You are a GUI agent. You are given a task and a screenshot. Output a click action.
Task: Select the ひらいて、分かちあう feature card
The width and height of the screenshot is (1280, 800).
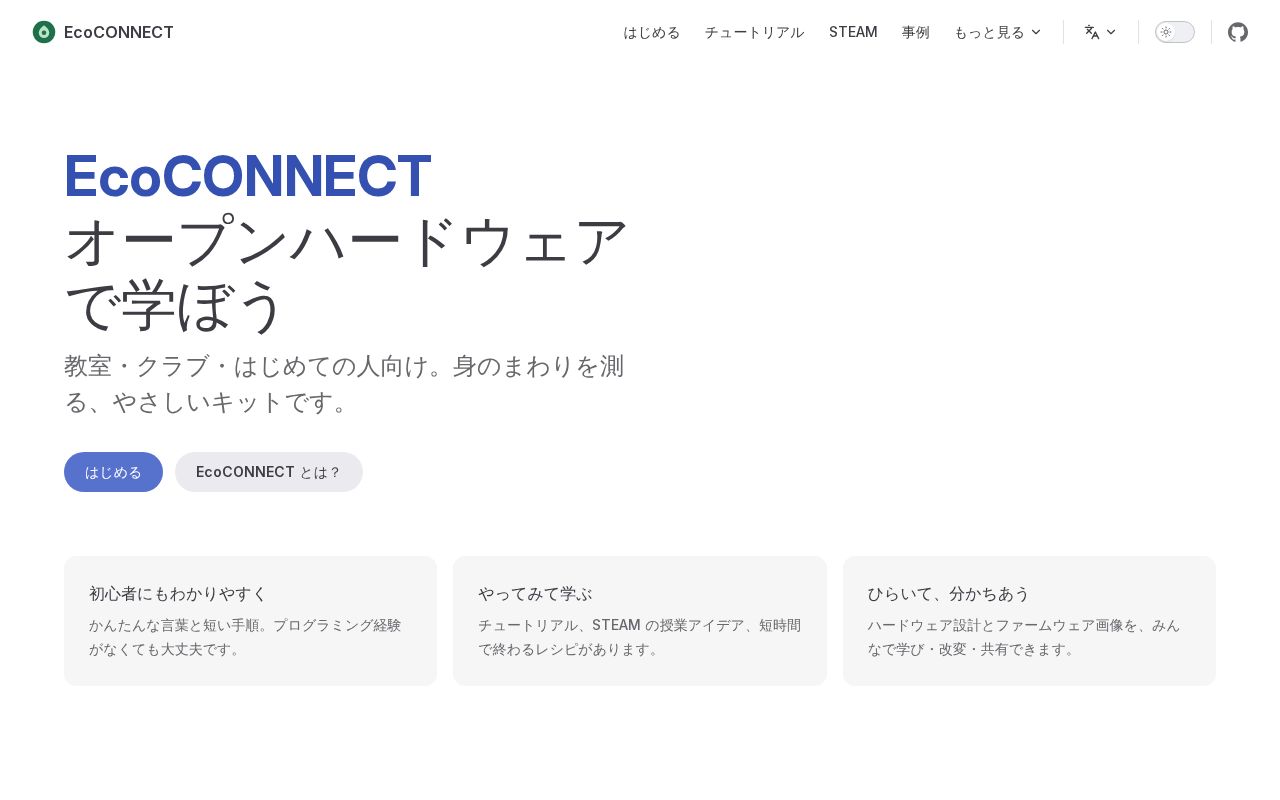tap(1029, 621)
